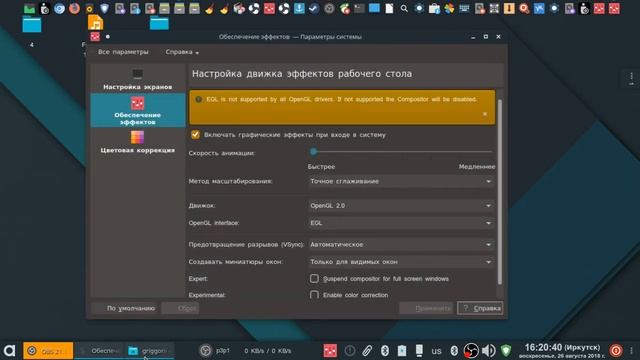Expand the 'OpenGL interface' EGL dropdown
The height and width of the screenshot is (360, 640).
click(401, 223)
